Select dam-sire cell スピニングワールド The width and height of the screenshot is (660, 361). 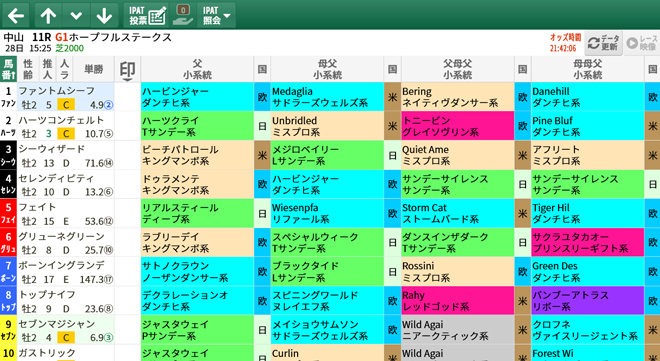327,300
